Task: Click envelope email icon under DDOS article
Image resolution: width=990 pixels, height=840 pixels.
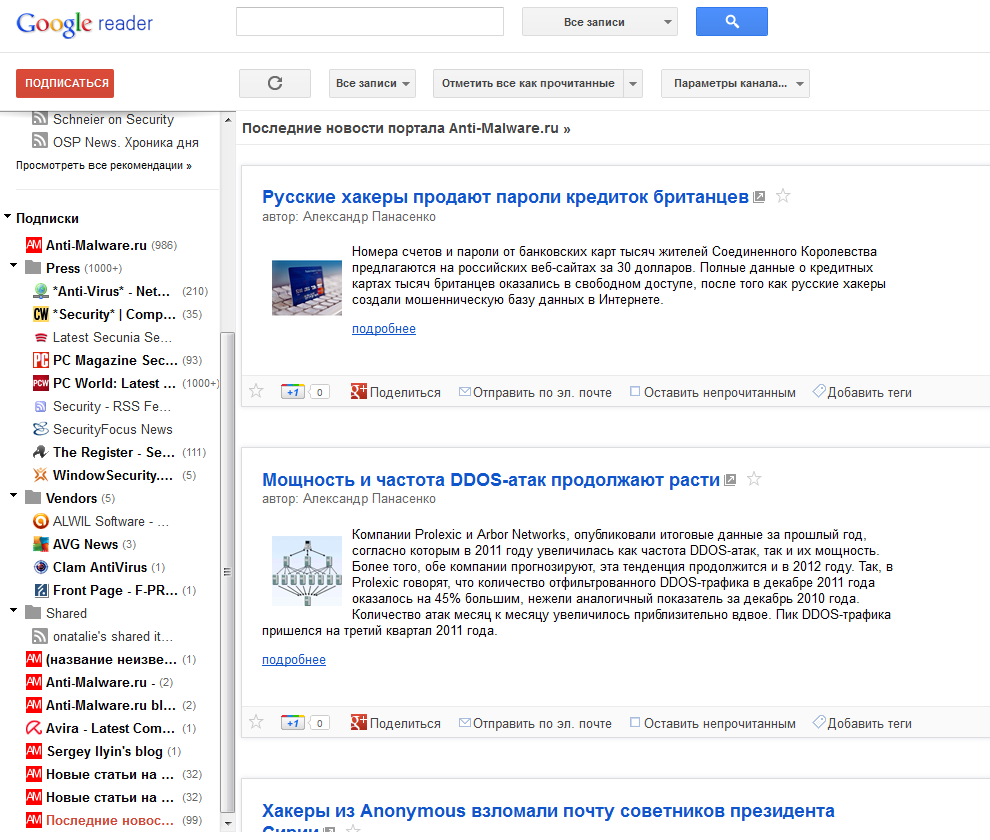Action: (465, 723)
